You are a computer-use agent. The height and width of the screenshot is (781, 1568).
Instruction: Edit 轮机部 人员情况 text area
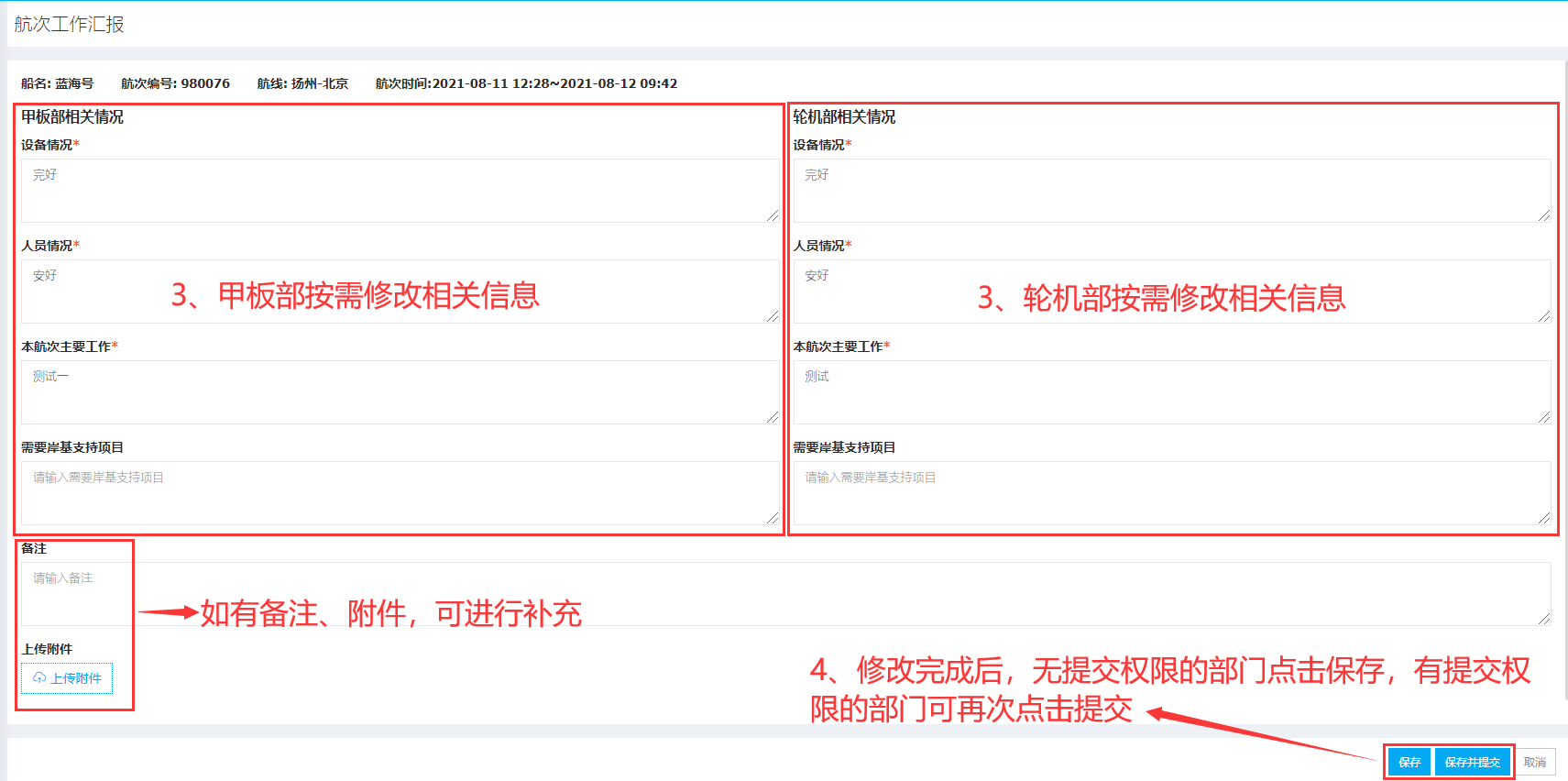(1172, 291)
